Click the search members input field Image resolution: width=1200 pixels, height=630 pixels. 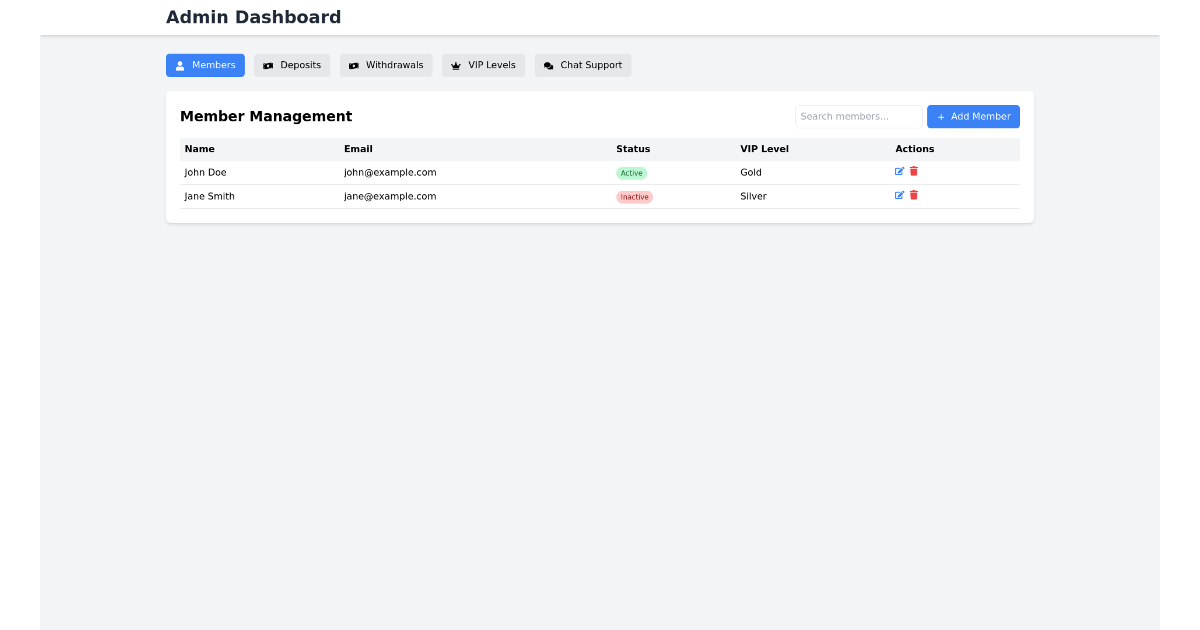coord(858,116)
